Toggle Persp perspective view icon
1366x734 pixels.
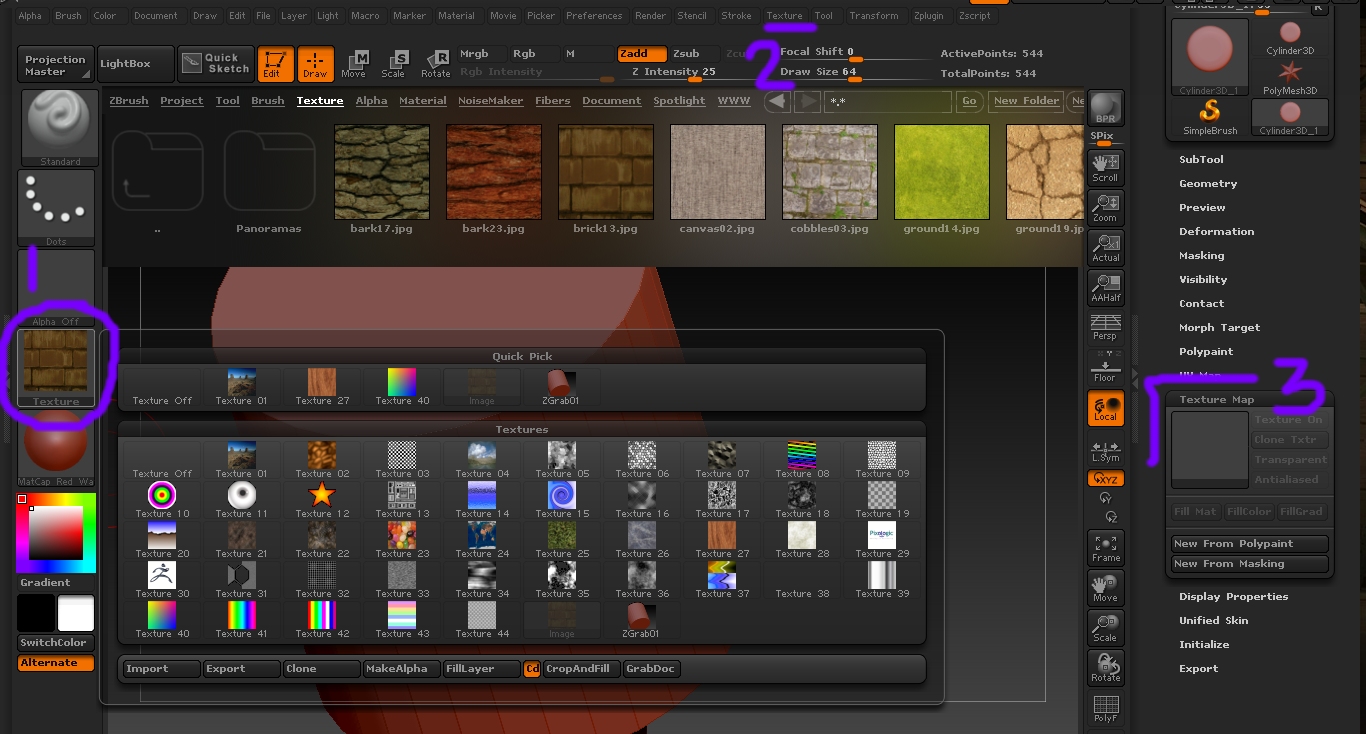(x=1105, y=327)
